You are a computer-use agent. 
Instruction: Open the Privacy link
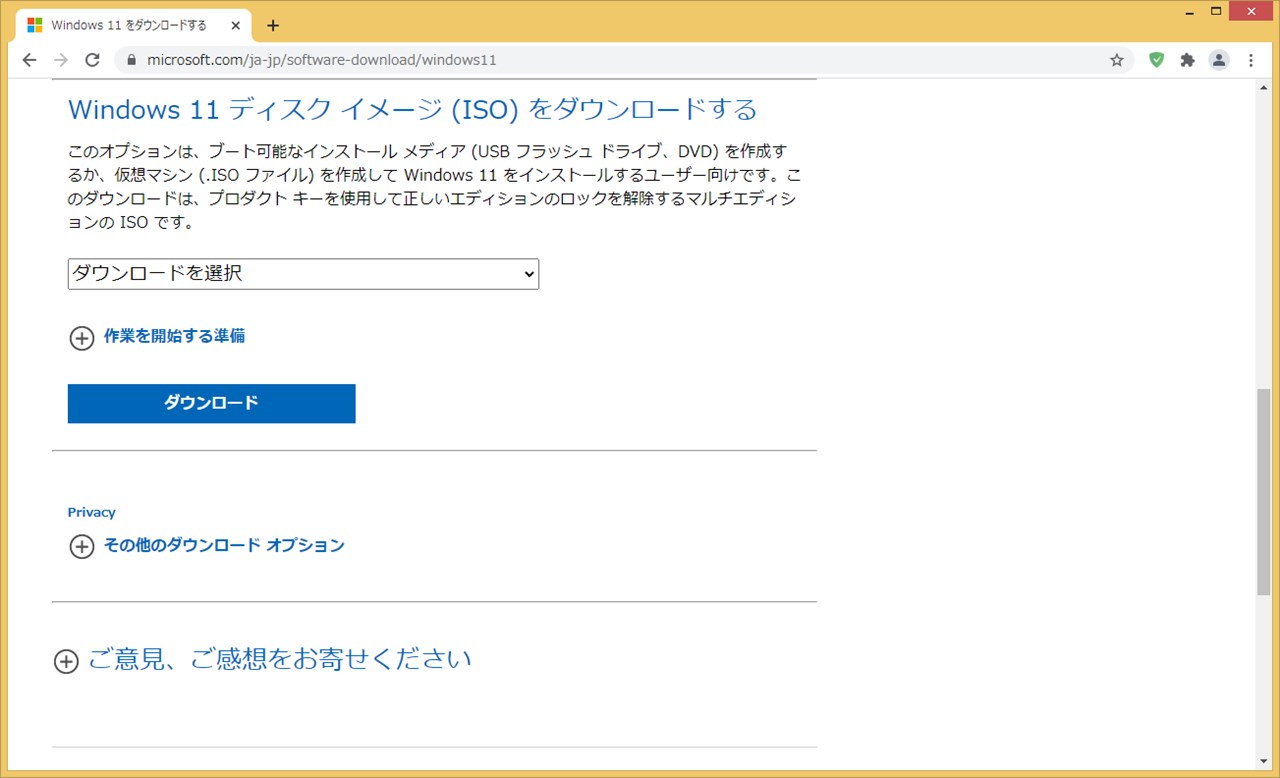pos(91,512)
